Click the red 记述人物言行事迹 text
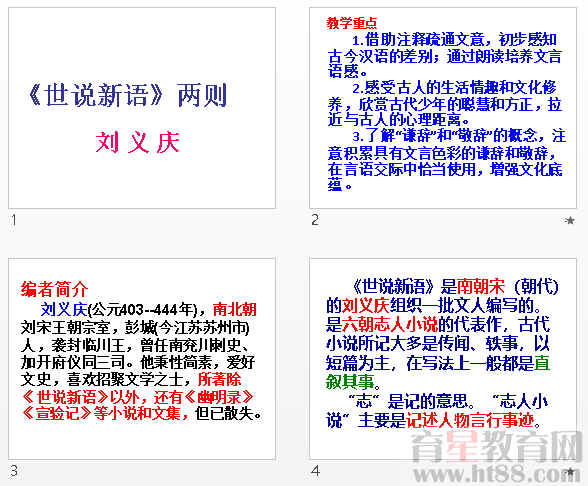Viewport: 588px width, 486px height. [470, 420]
